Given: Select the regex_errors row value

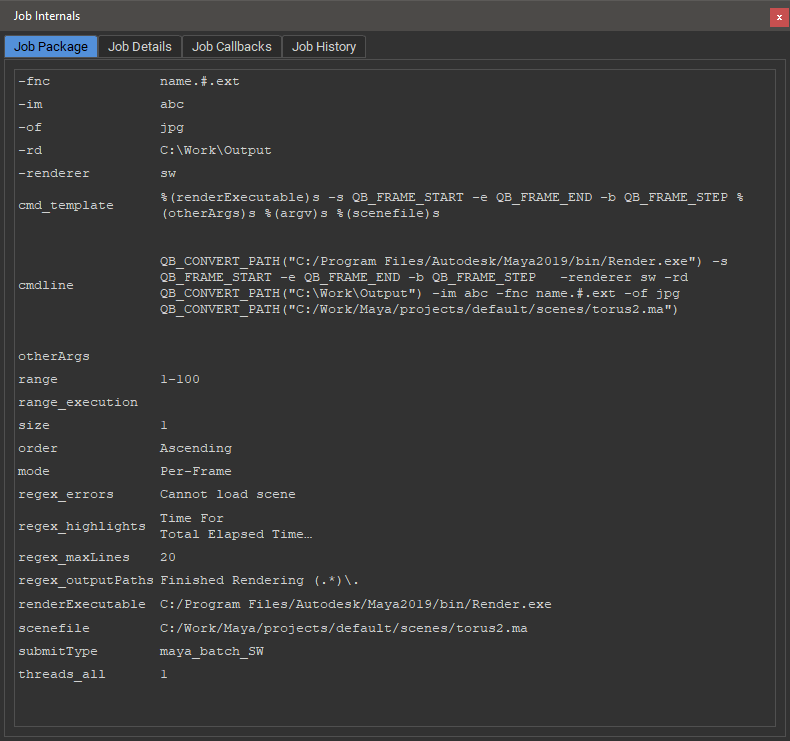Looking at the screenshot, I should (227, 494).
